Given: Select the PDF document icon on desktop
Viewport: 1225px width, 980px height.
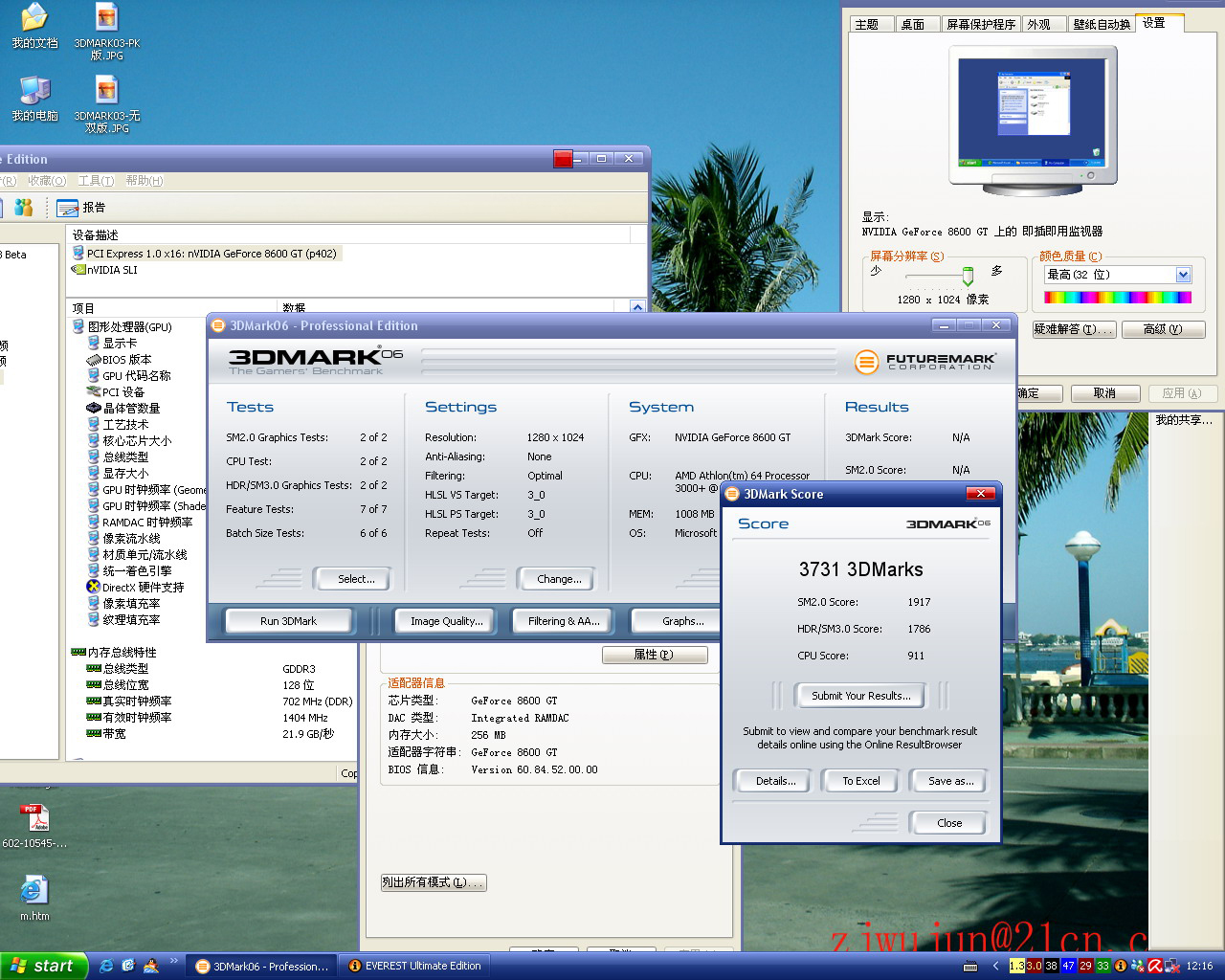Looking at the screenshot, I should click(x=34, y=818).
